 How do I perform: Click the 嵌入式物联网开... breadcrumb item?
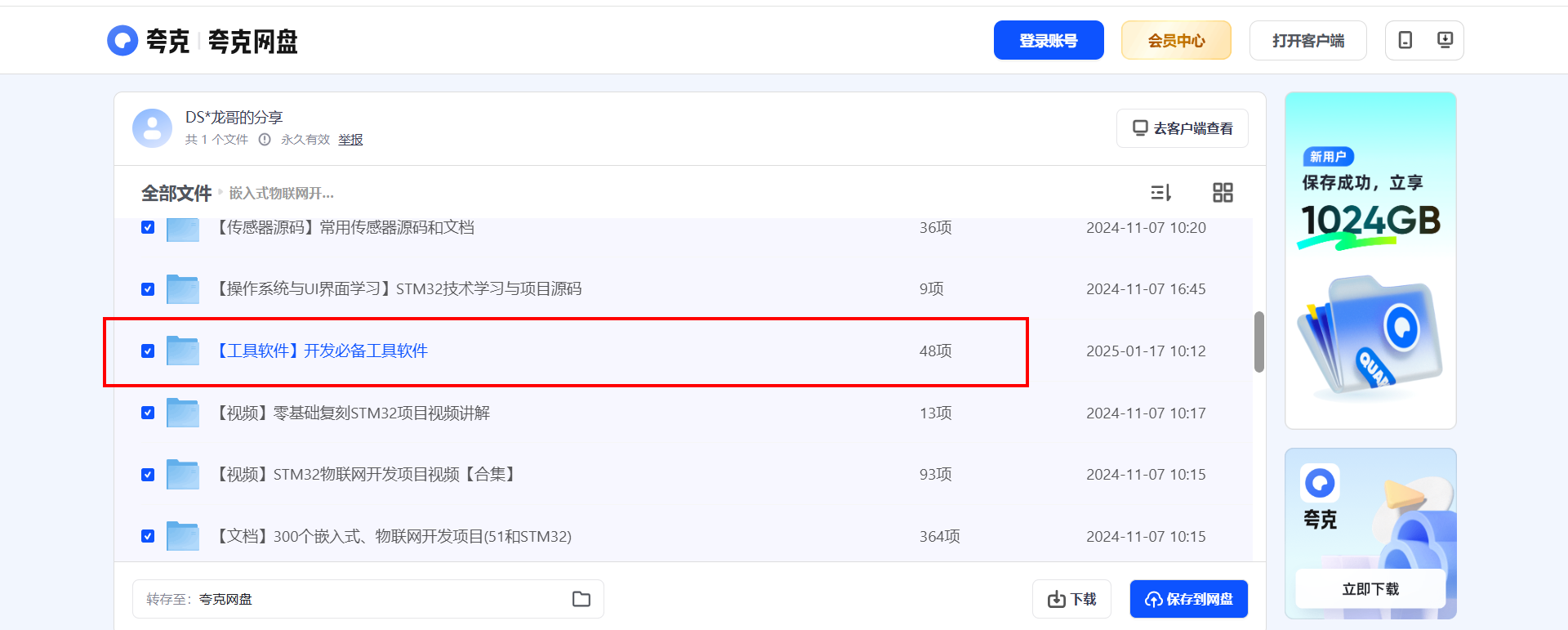(x=281, y=194)
